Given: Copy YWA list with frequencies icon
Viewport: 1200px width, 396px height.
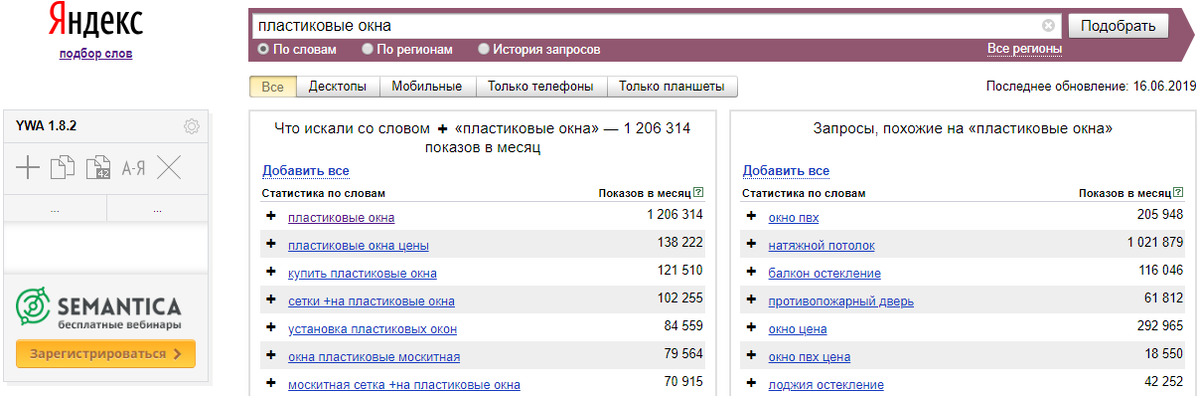Looking at the screenshot, I should point(98,168).
